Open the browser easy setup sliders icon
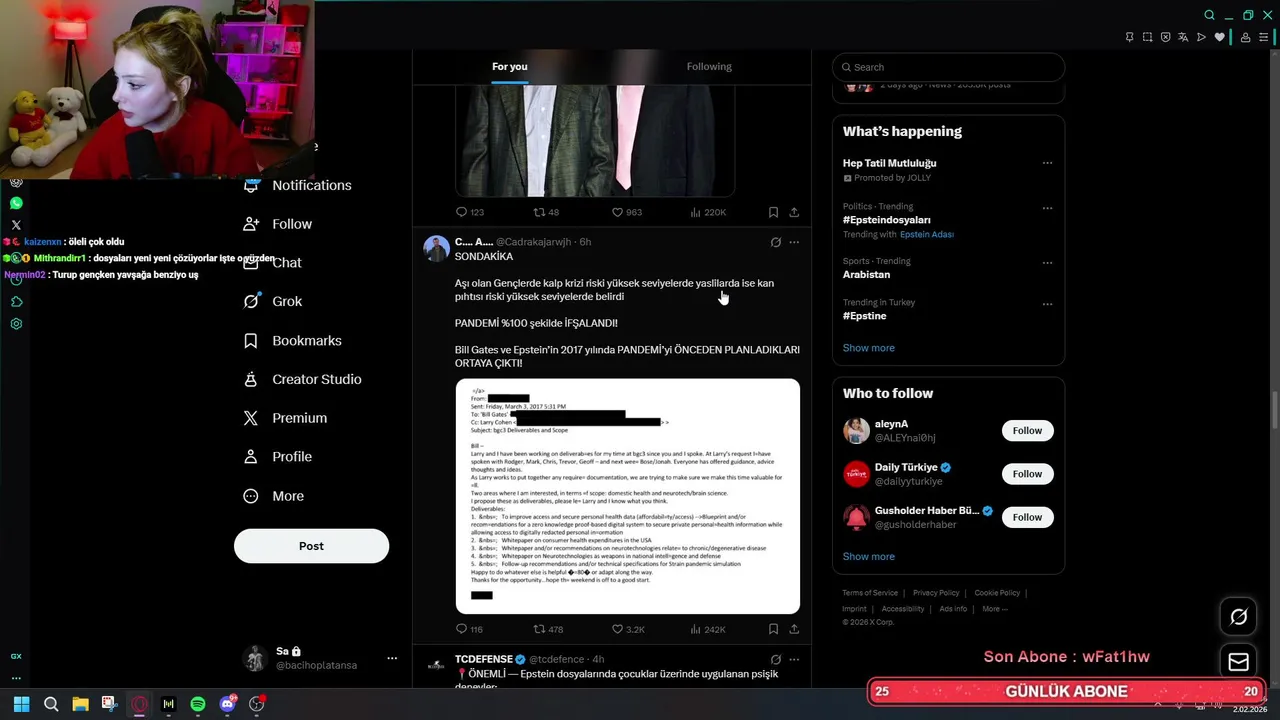The height and width of the screenshot is (720, 1280). coord(1264,37)
